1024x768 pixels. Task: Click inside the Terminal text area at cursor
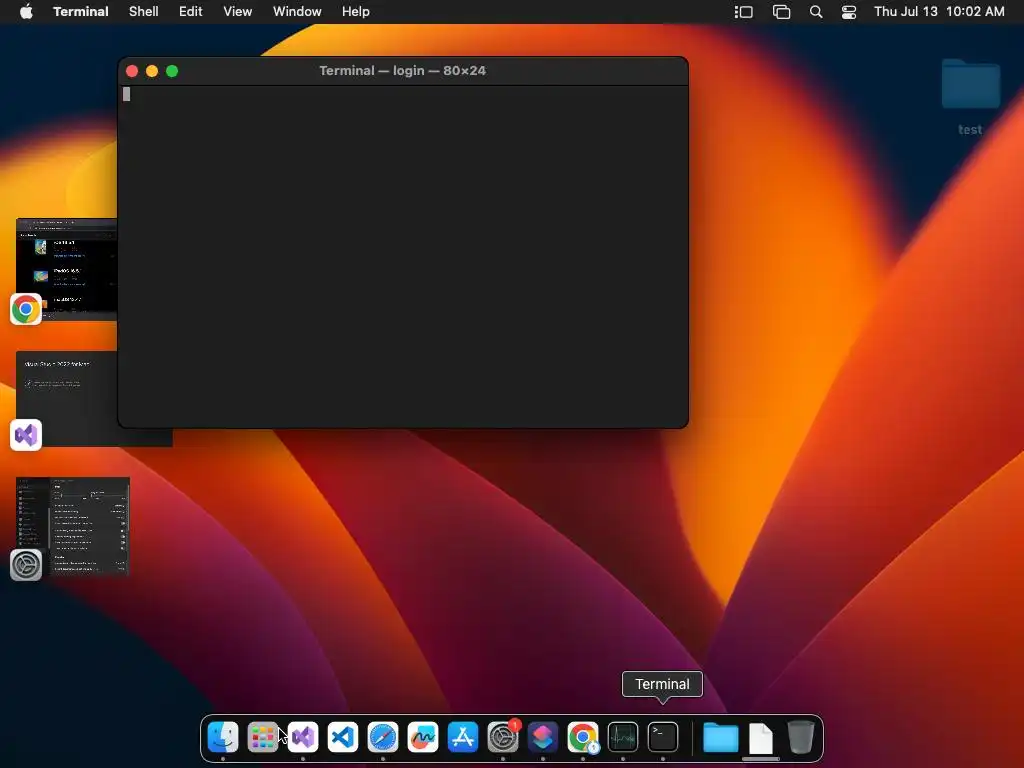[x=127, y=94]
